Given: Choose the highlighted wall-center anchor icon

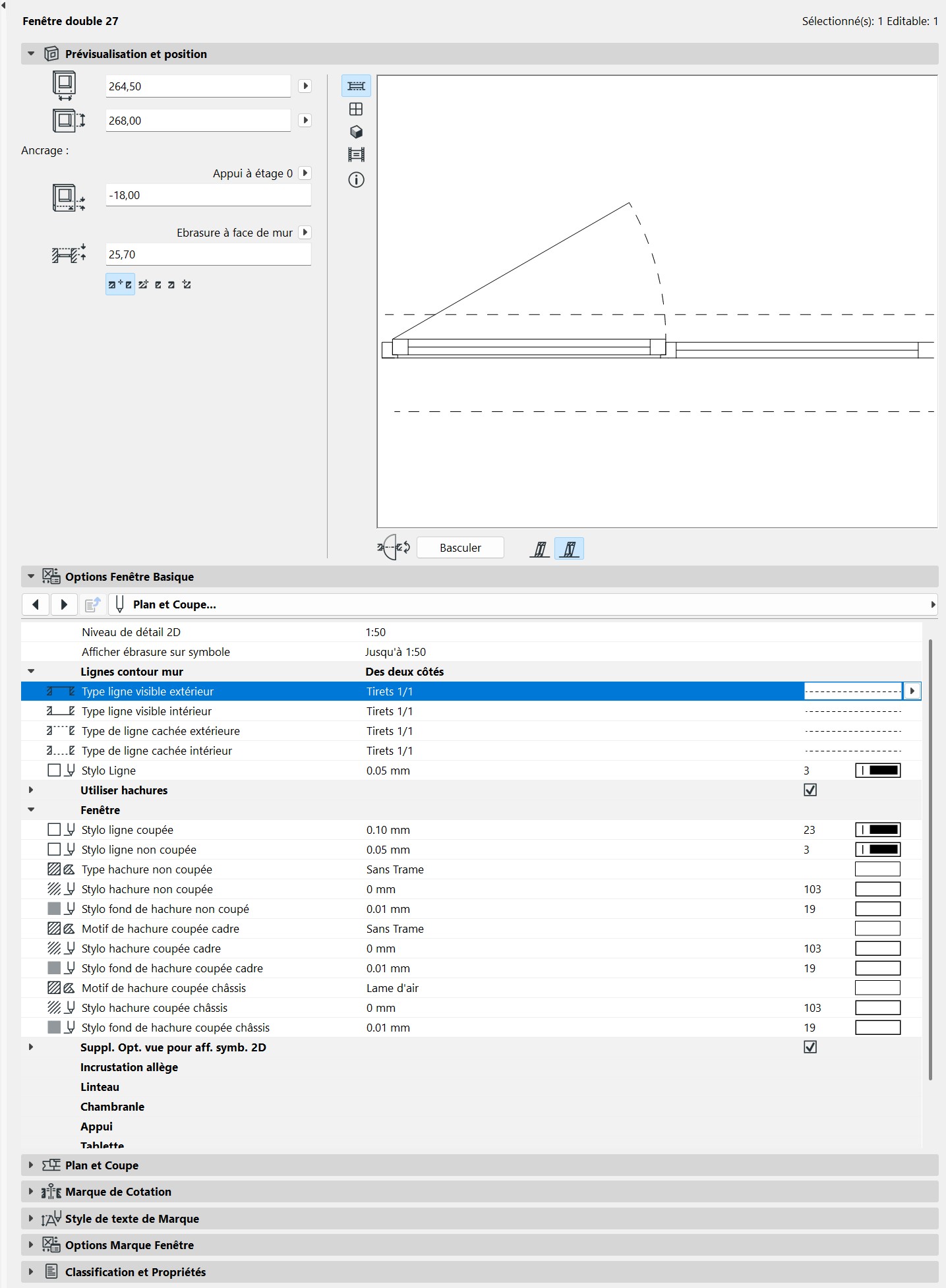Looking at the screenshot, I should 120,284.
